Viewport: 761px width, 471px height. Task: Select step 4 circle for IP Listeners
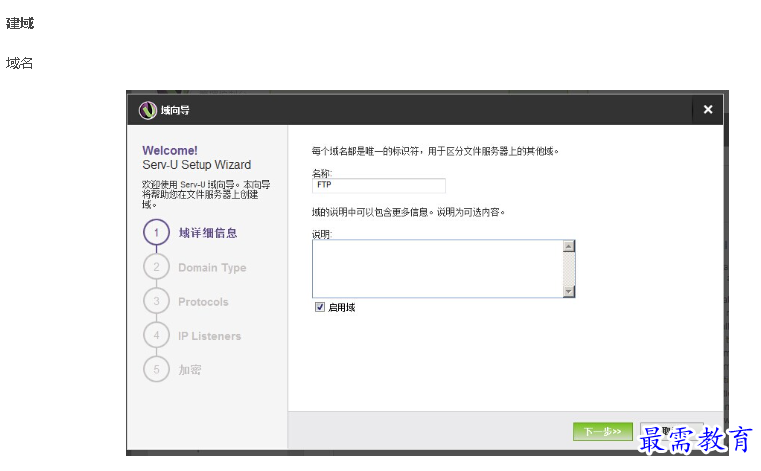(156, 335)
